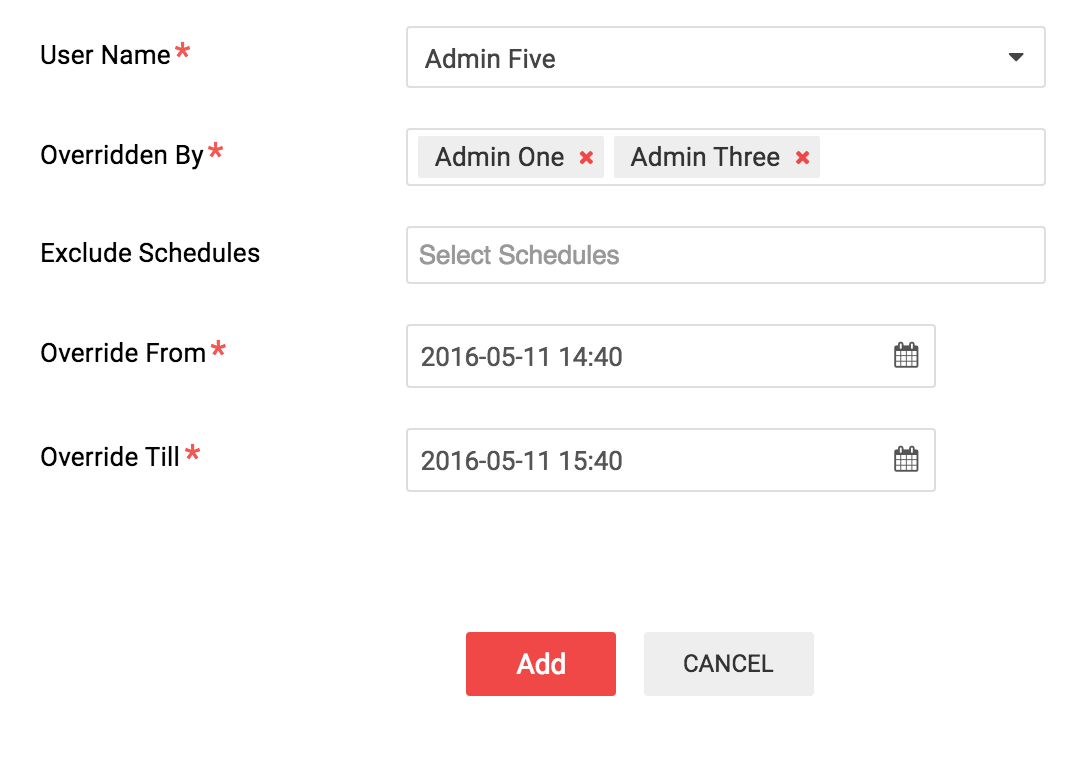Open calendar picker for Override Till

click(906, 459)
